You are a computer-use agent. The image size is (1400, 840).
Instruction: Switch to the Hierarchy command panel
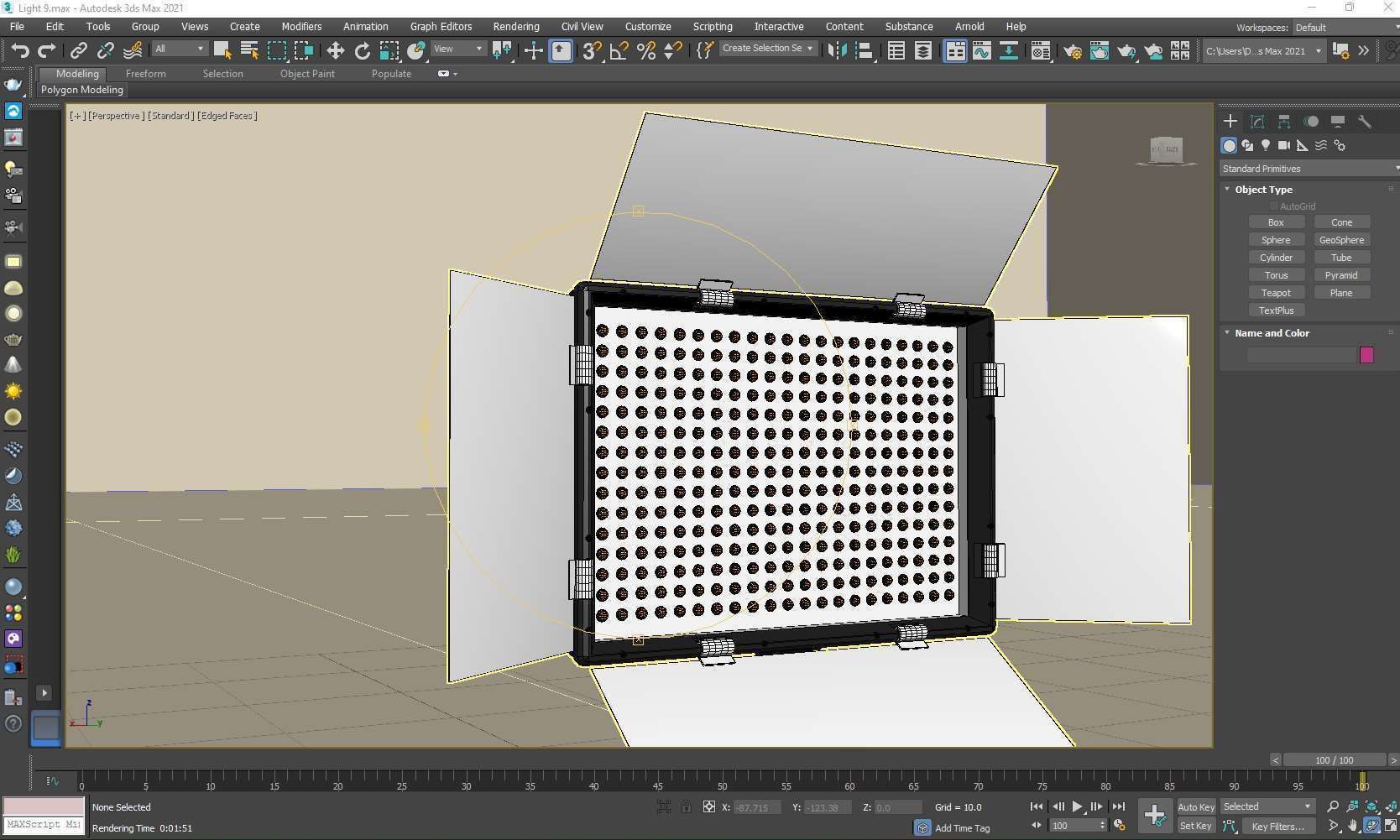(x=1284, y=122)
